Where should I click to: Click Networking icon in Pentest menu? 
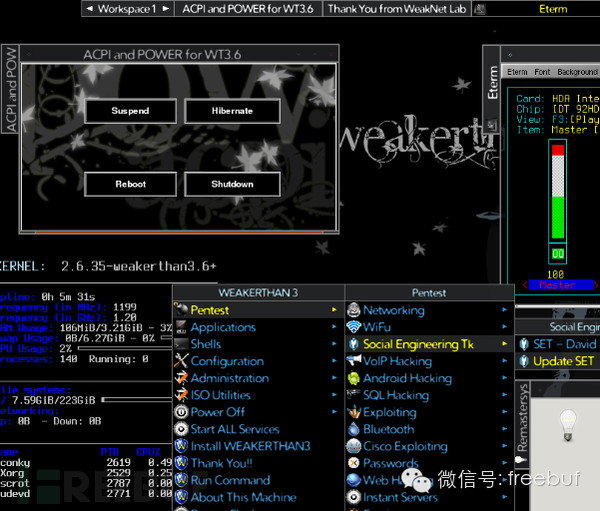pos(354,310)
